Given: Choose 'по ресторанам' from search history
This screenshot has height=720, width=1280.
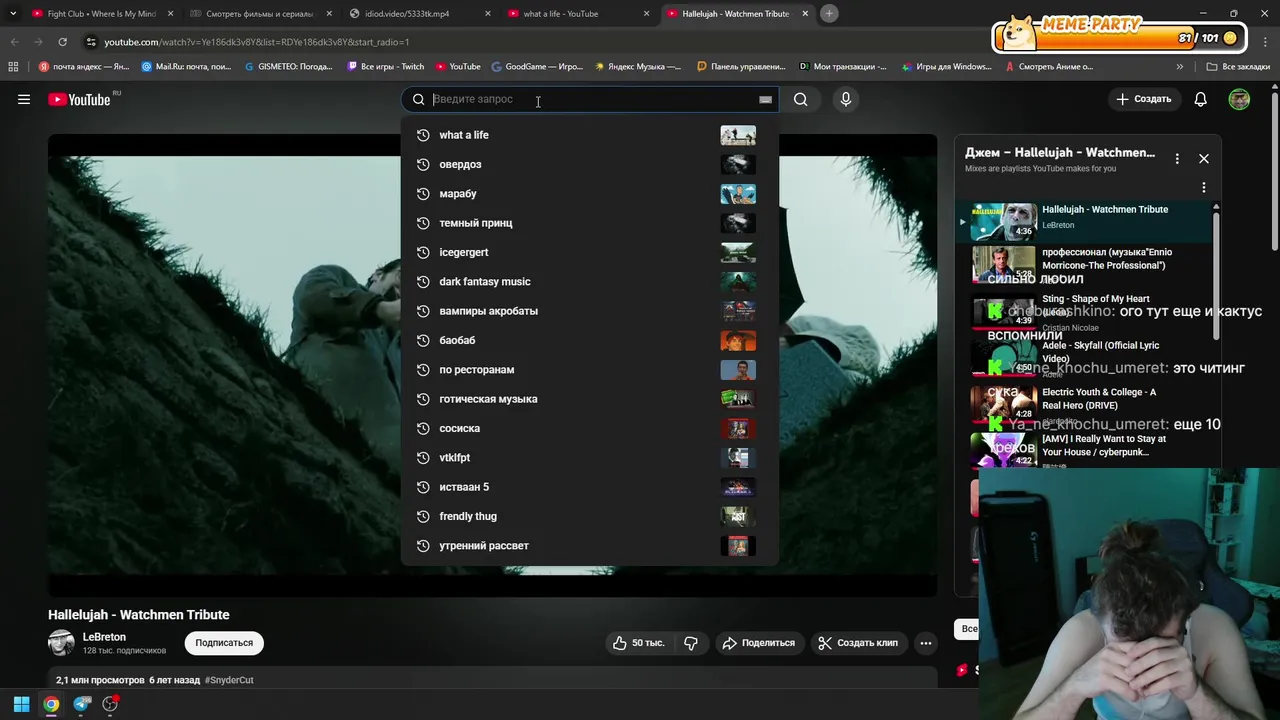Looking at the screenshot, I should click(590, 369).
